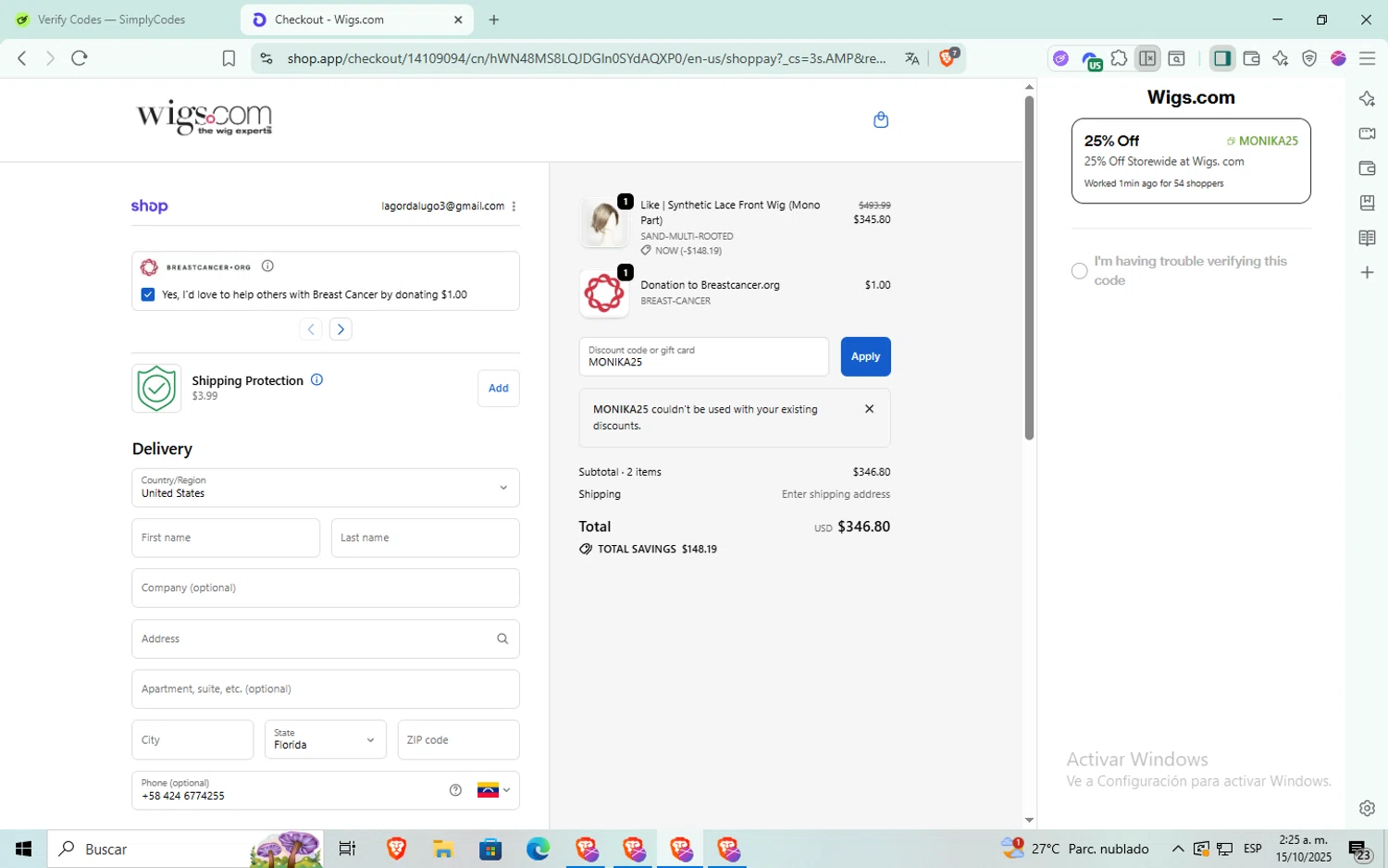This screenshot has width=1388, height=868.
Task: Click the scrollbar up arrow
Action: click(1029, 87)
